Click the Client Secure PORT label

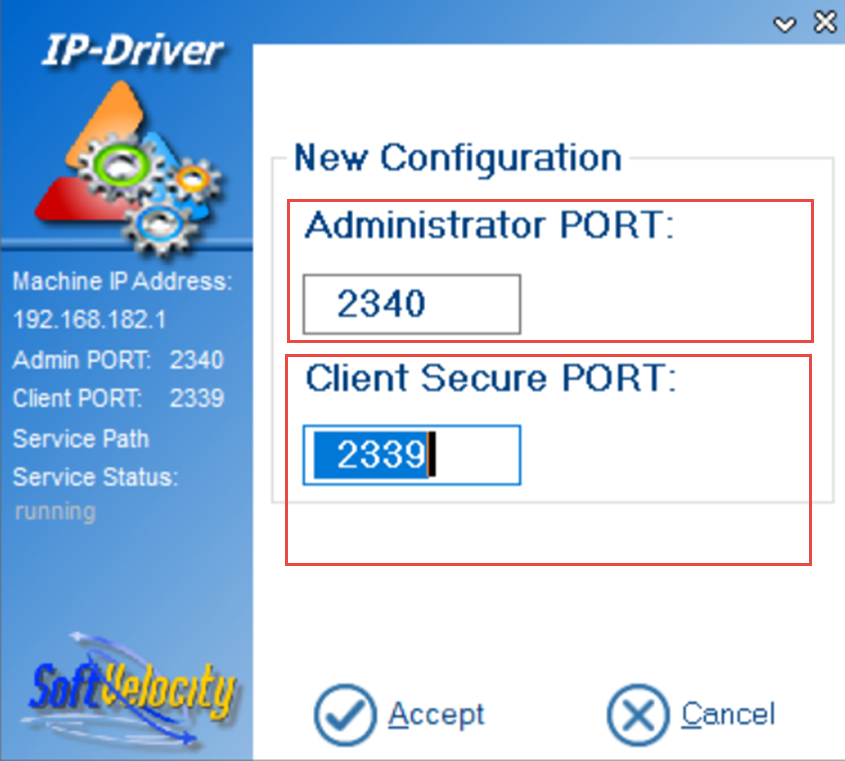(491, 379)
